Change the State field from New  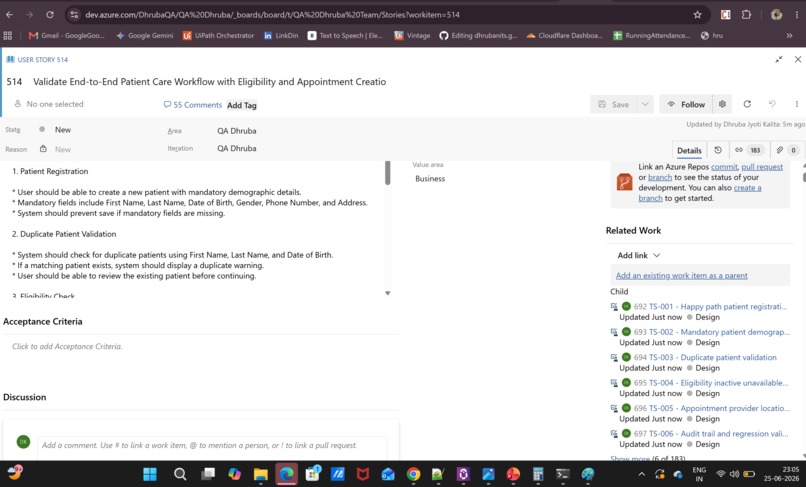coord(63,130)
